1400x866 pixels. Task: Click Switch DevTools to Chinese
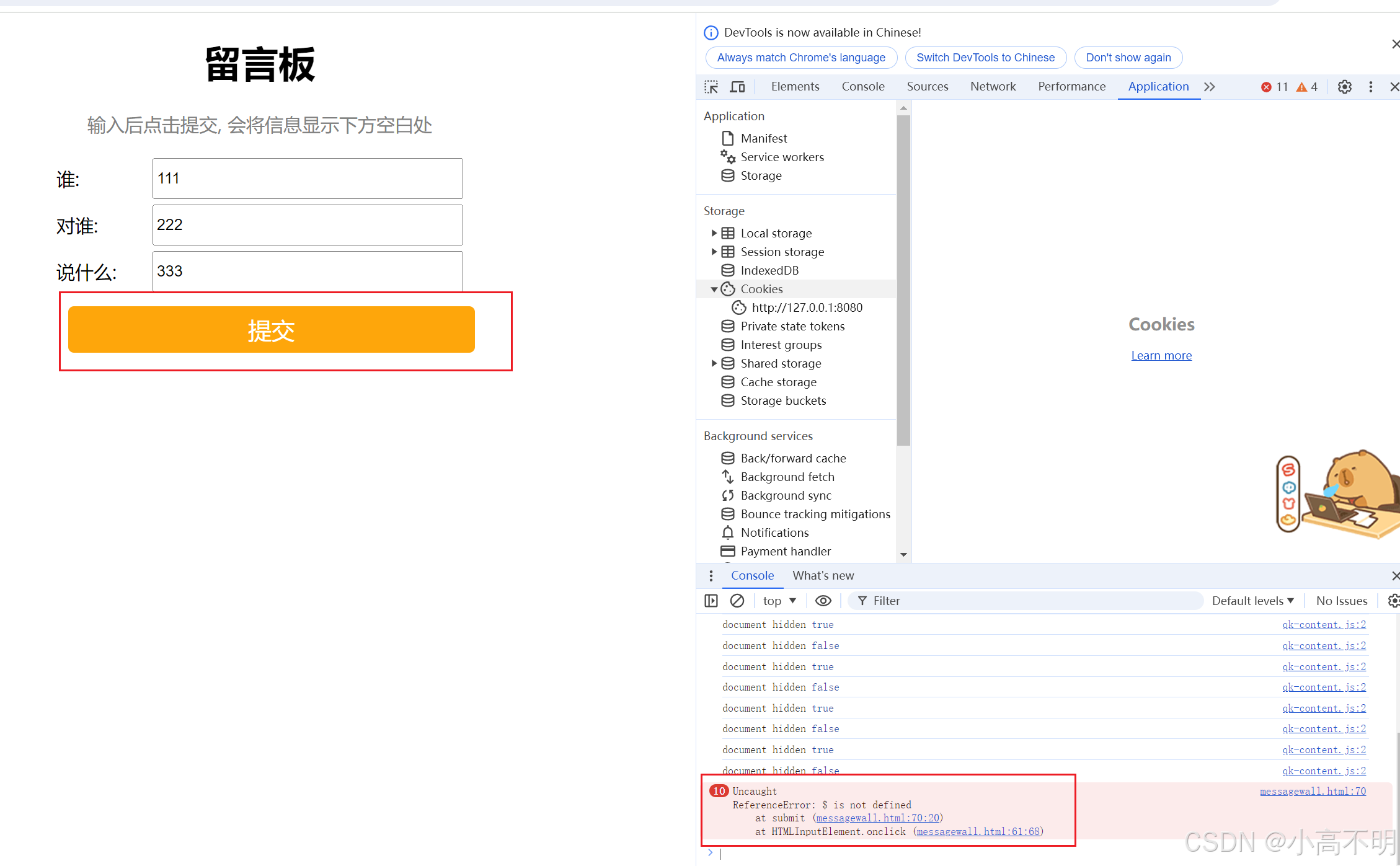(985, 58)
